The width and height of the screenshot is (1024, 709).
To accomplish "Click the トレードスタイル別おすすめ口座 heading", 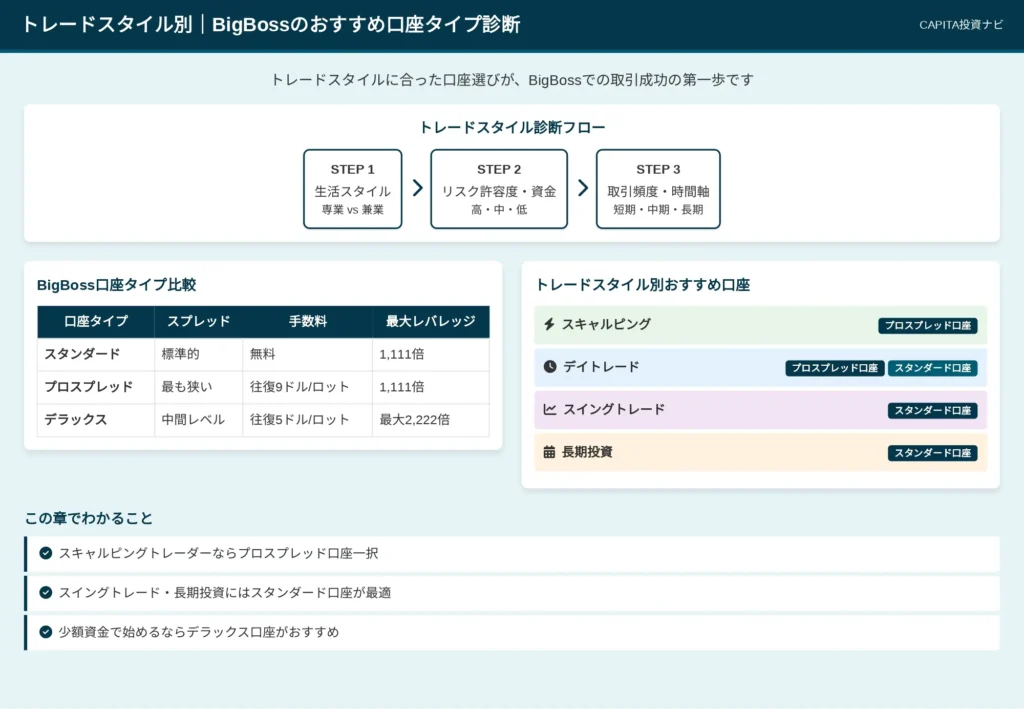I will [643, 285].
